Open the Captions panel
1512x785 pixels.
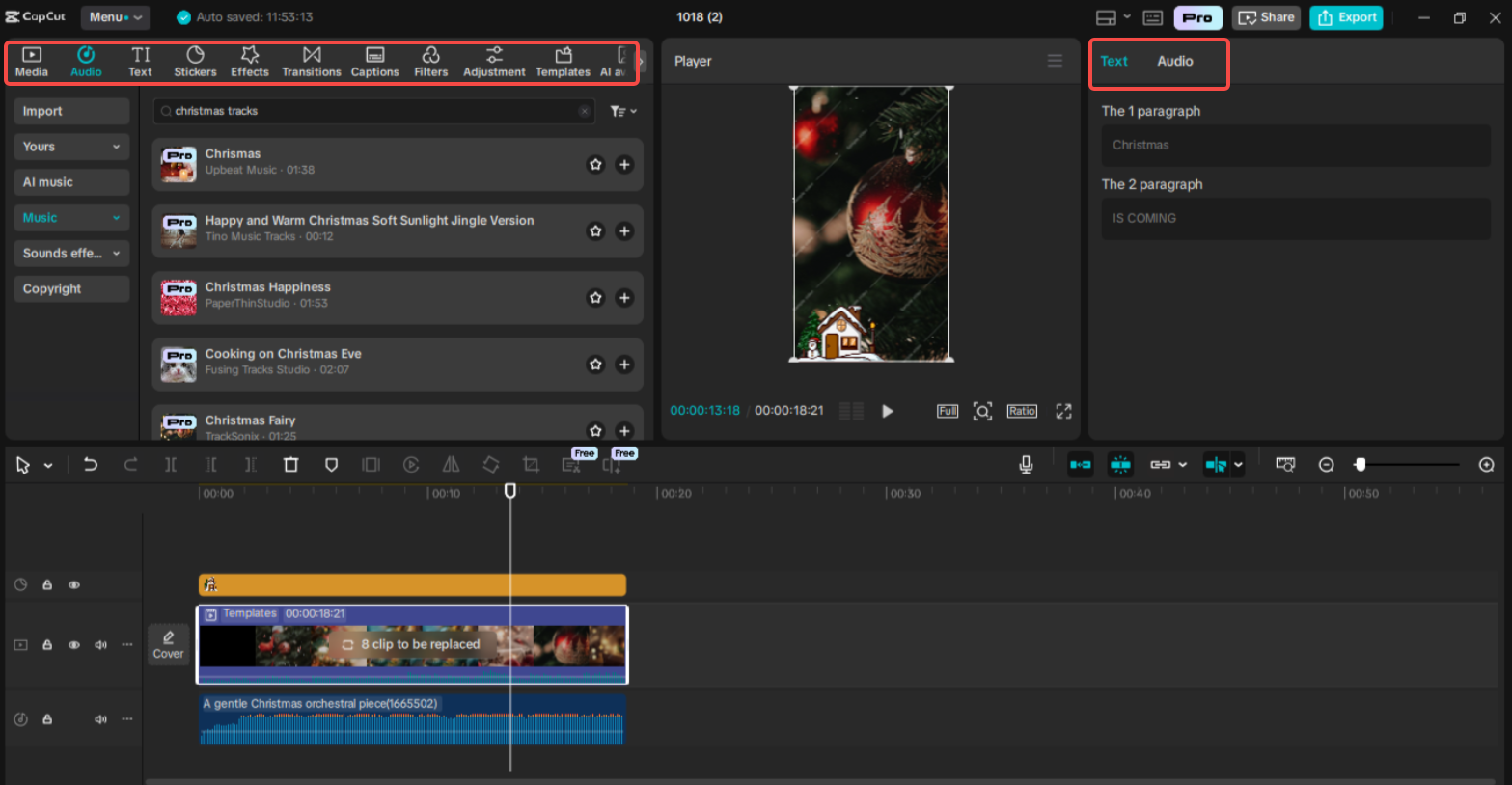tap(374, 61)
